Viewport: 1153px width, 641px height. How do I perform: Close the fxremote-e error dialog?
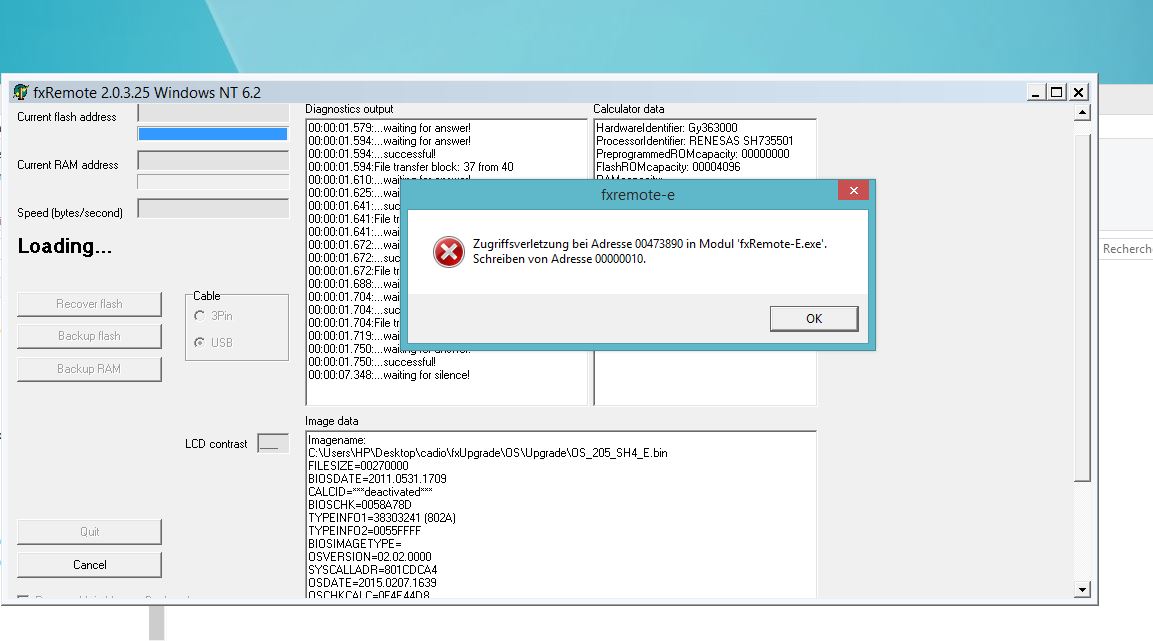[x=853, y=190]
